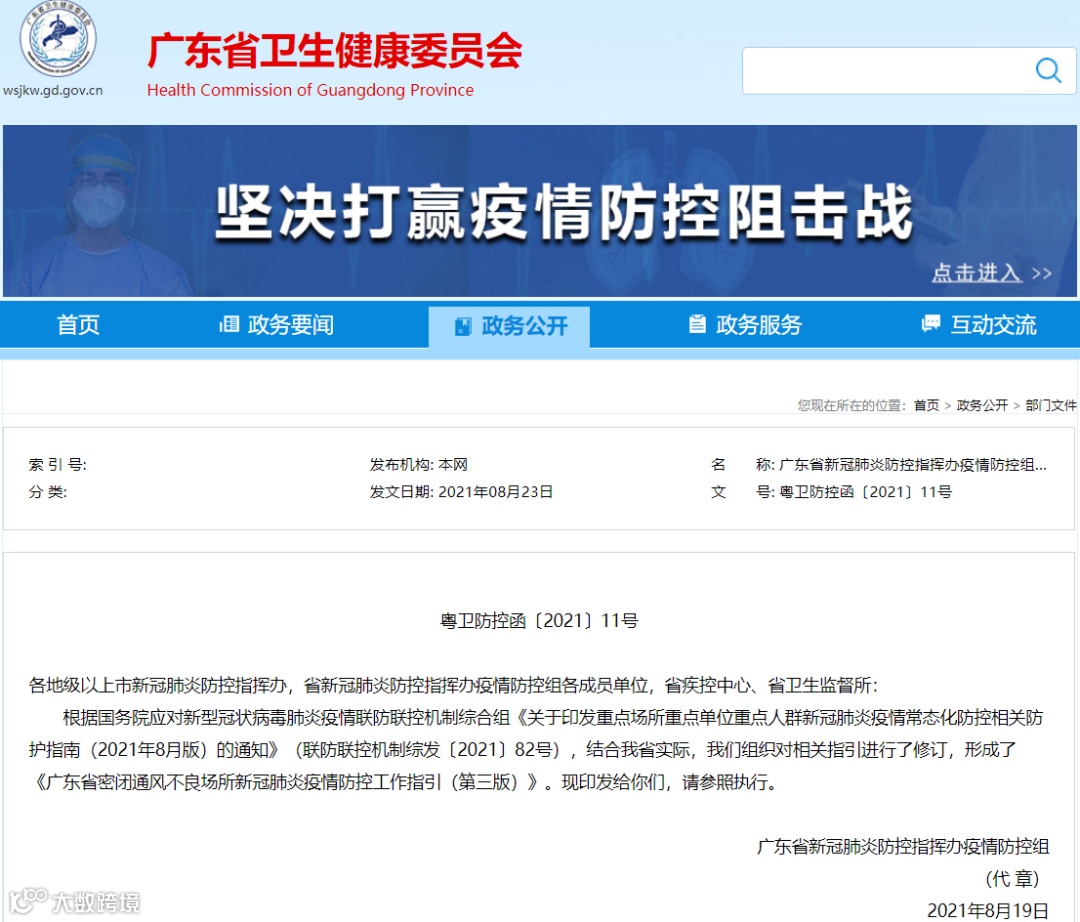
Task: Click the truncated 名称 title value
Action: tap(913, 465)
